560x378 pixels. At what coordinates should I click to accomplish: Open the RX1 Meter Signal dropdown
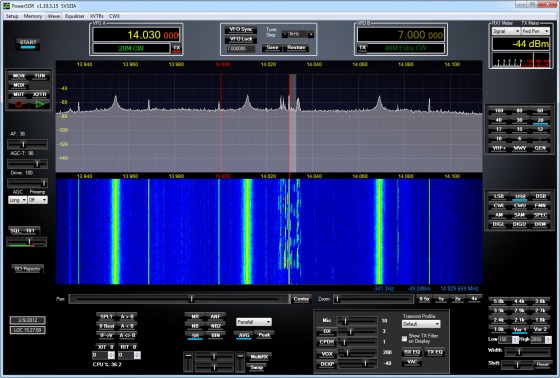coord(506,31)
